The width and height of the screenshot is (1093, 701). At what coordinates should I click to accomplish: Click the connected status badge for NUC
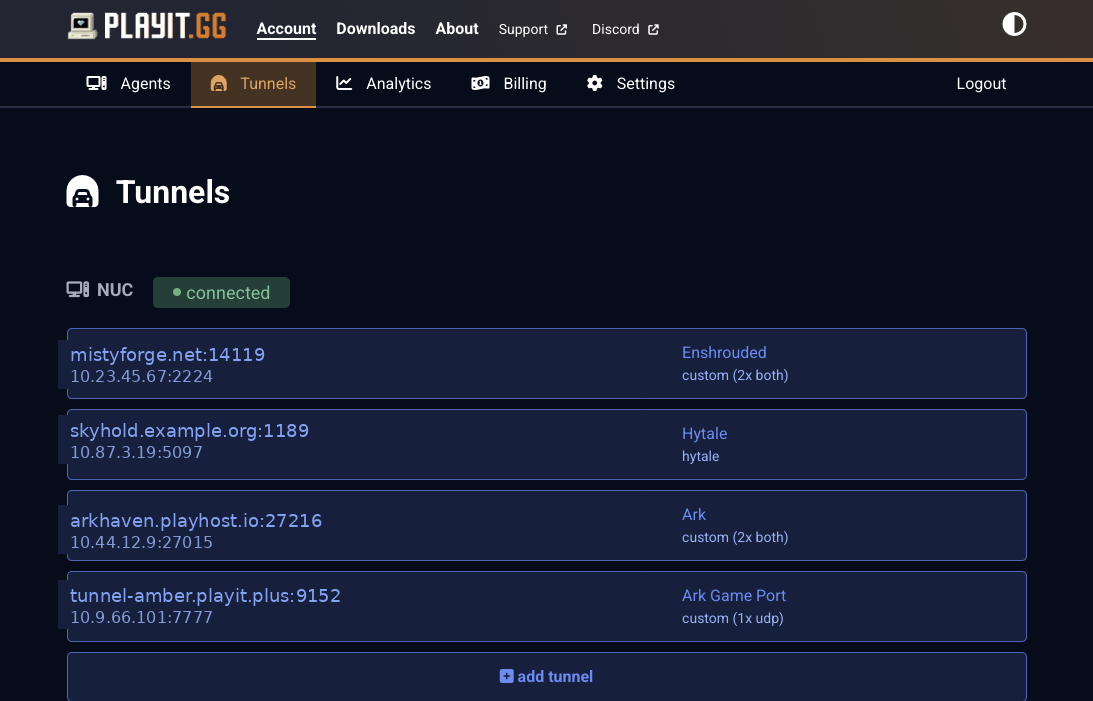click(221, 292)
